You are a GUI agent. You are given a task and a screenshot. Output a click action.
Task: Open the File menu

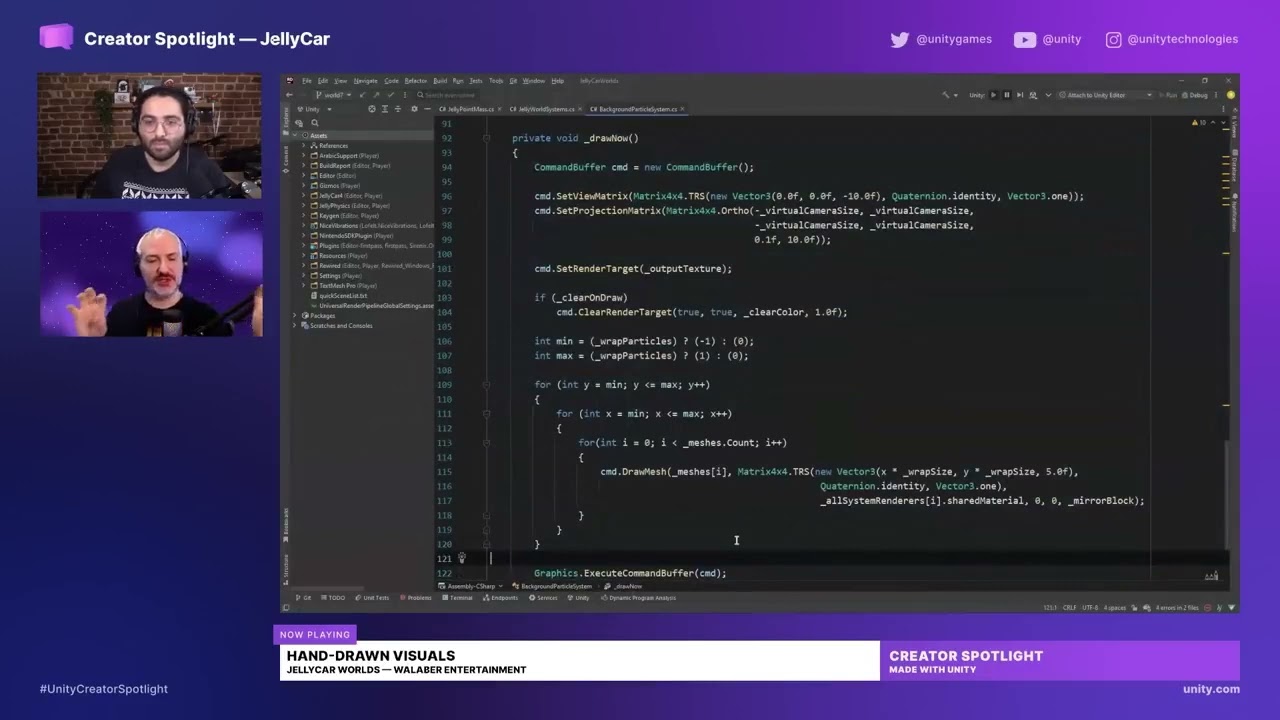point(307,81)
